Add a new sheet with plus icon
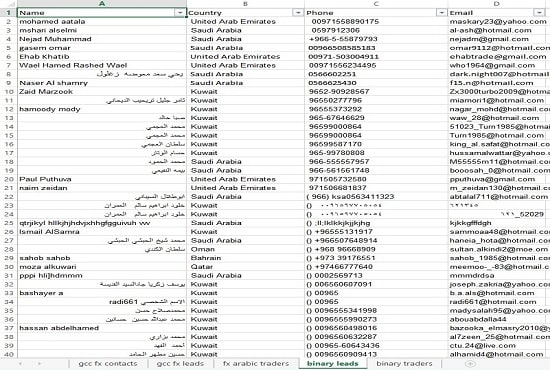The width and height of the screenshot is (550, 370). 470,364
